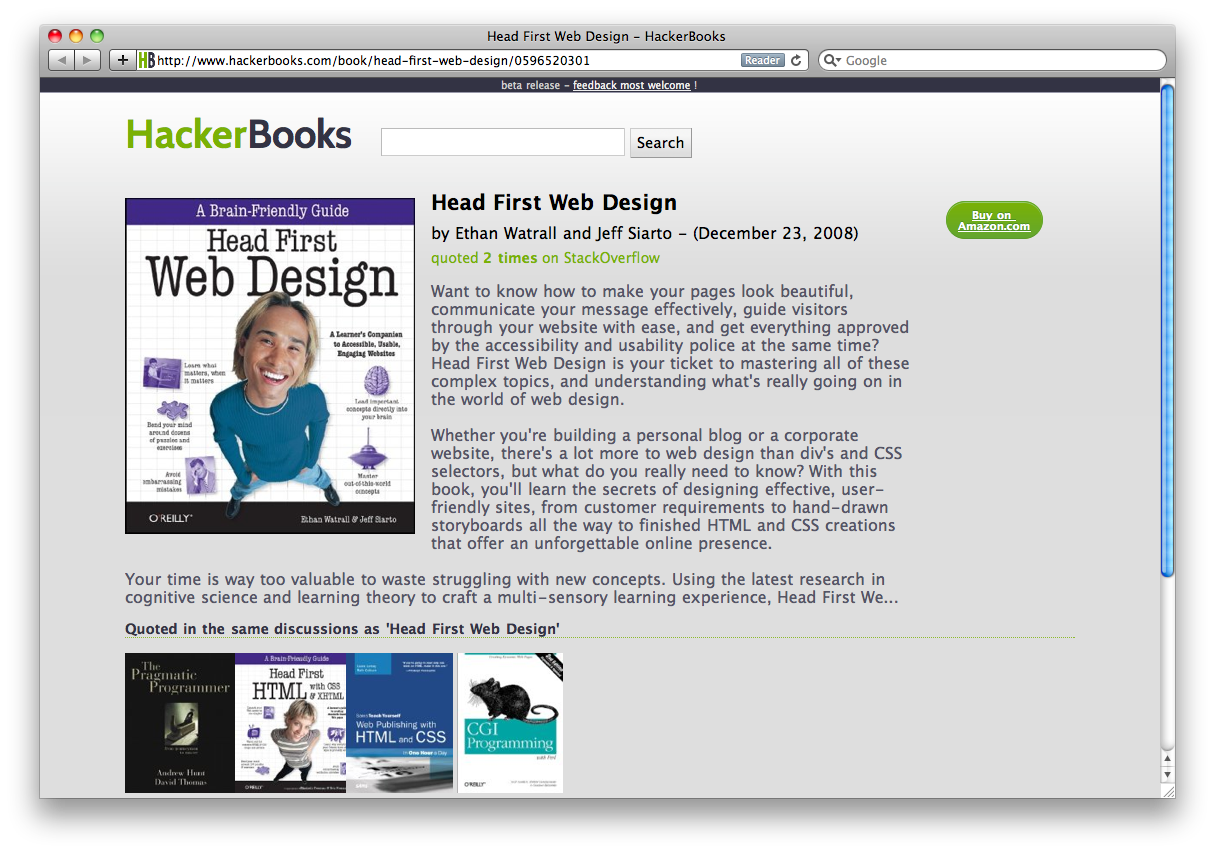Open The Pragmatic Programmer book thumbnail
The height and width of the screenshot is (853, 1215).
(x=180, y=723)
